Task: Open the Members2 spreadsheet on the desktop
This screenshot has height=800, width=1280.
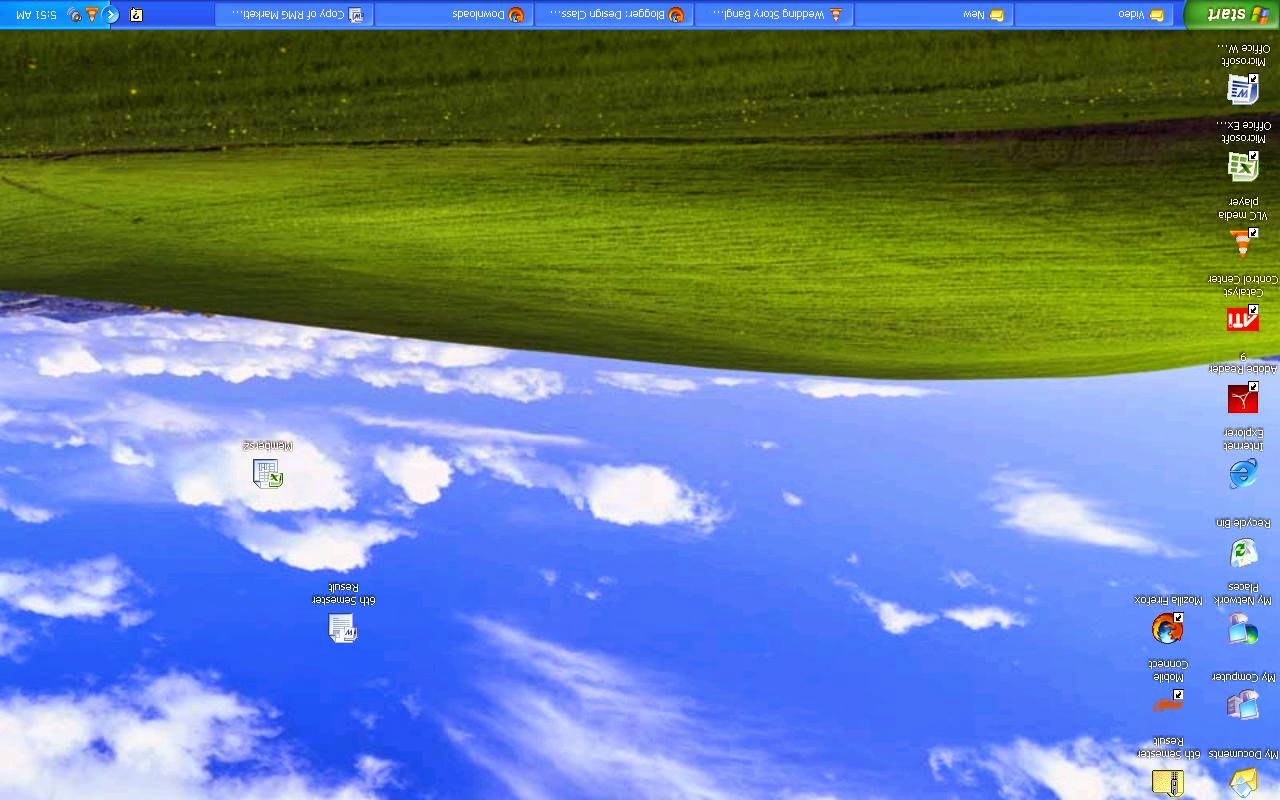Action: pyautogui.click(x=267, y=473)
